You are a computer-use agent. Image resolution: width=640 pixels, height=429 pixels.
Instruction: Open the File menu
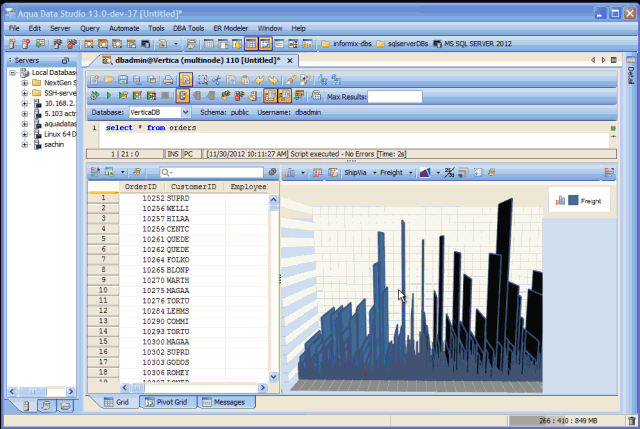14,28
